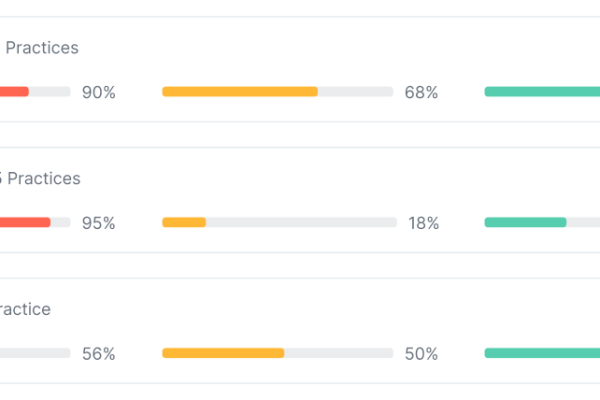600x400 pixels.
Task: Click the red bar beside 95%
Action: click(25, 222)
